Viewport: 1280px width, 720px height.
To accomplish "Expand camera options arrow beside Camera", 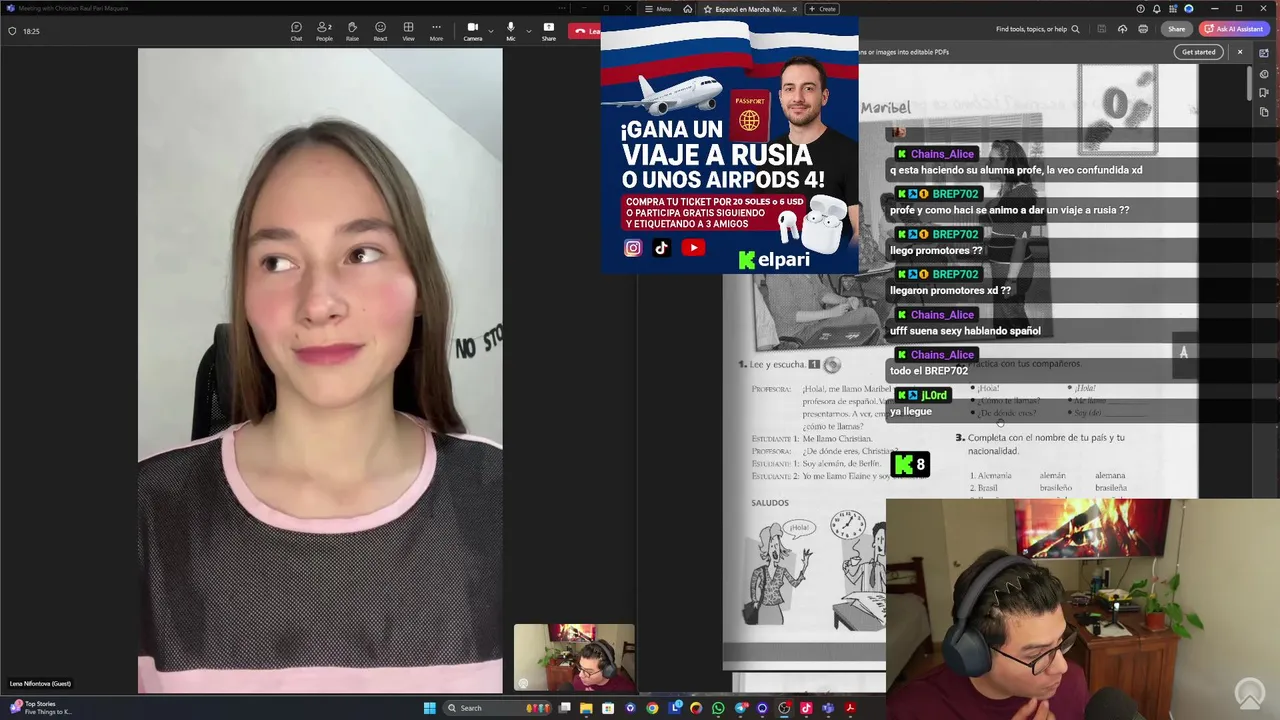I will [x=491, y=31].
